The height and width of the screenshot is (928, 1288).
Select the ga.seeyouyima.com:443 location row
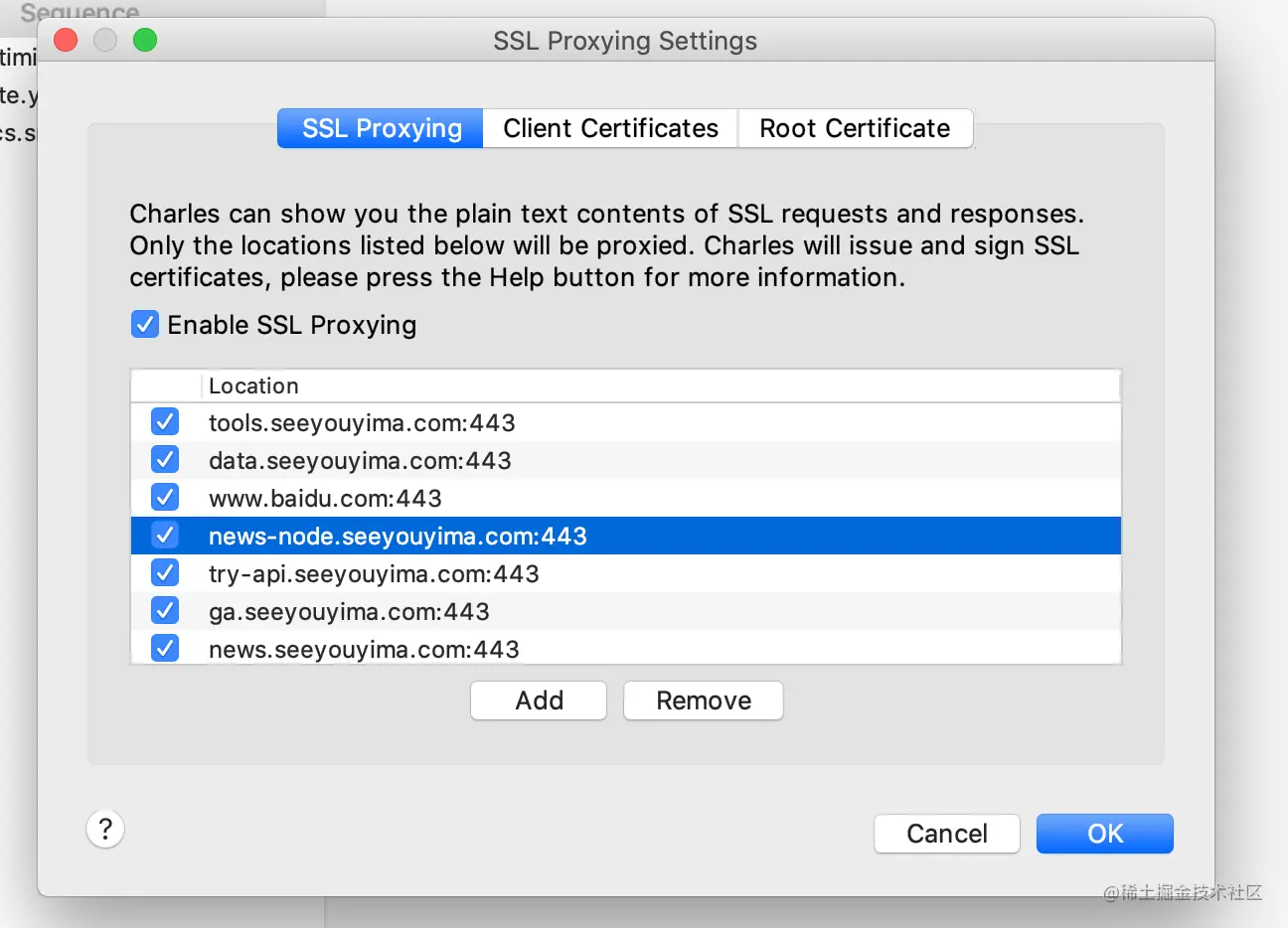tap(626, 611)
